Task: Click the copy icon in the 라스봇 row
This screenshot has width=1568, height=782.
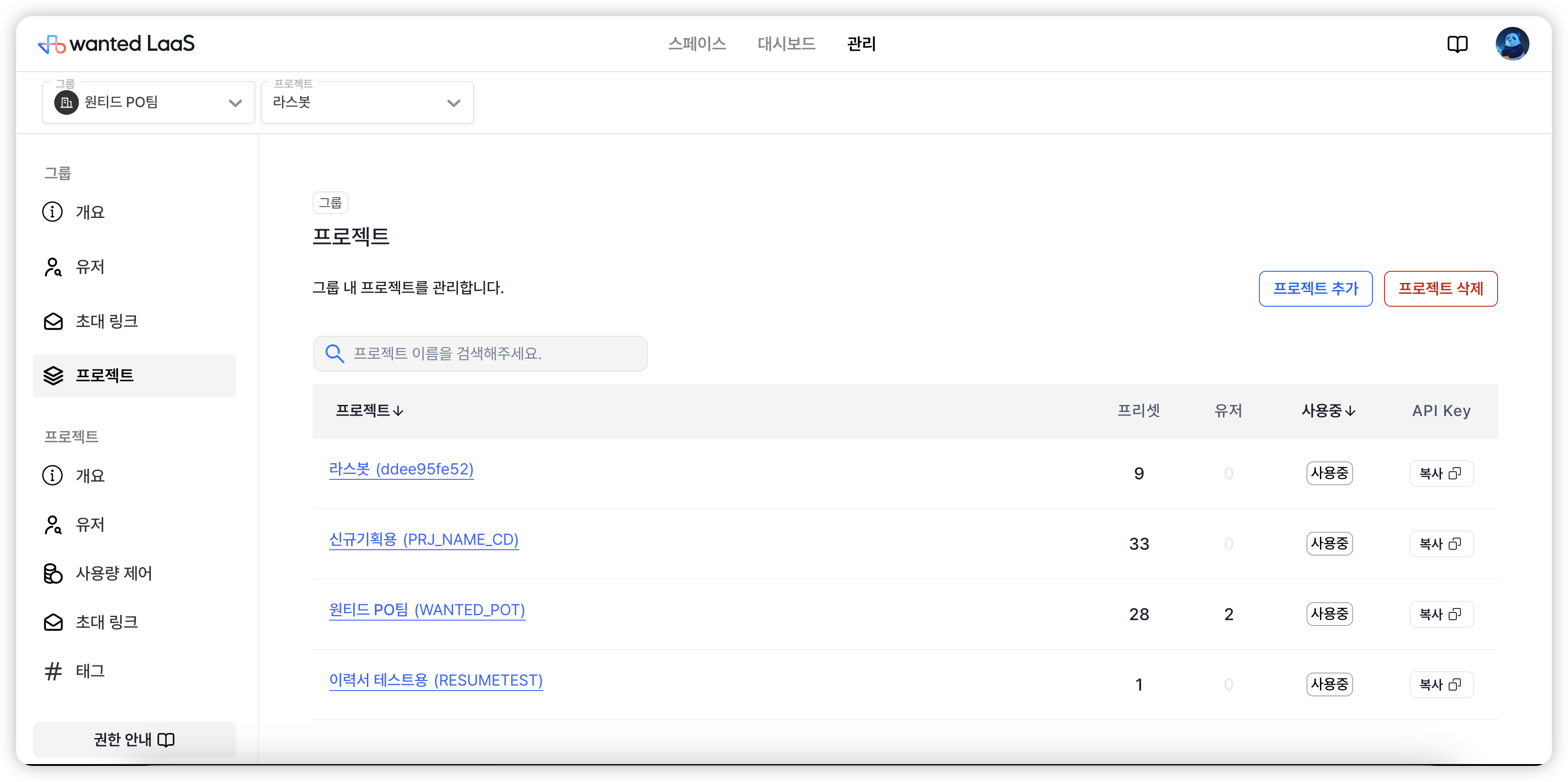Action: click(1454, 474)
